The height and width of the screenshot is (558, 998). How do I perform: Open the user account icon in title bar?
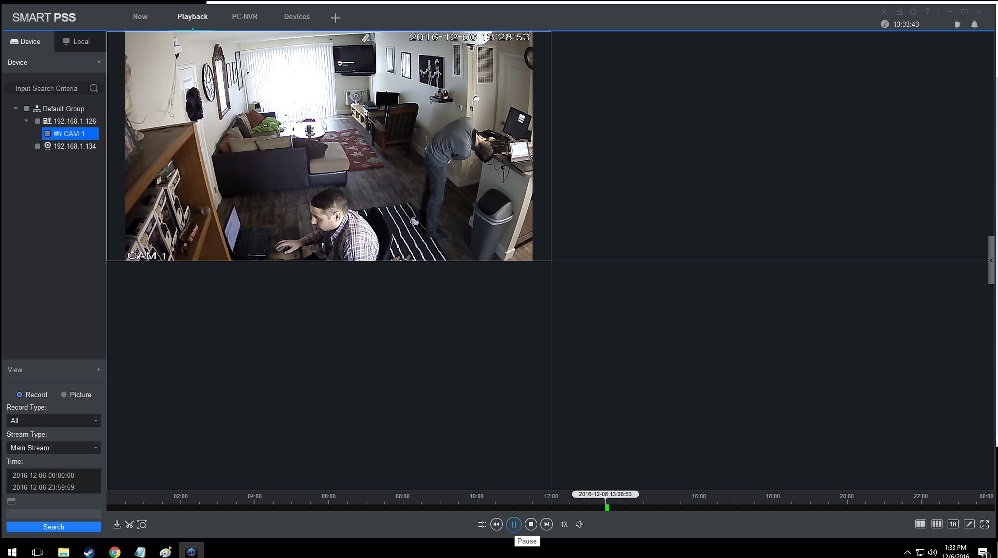click(x=884, y=11)
